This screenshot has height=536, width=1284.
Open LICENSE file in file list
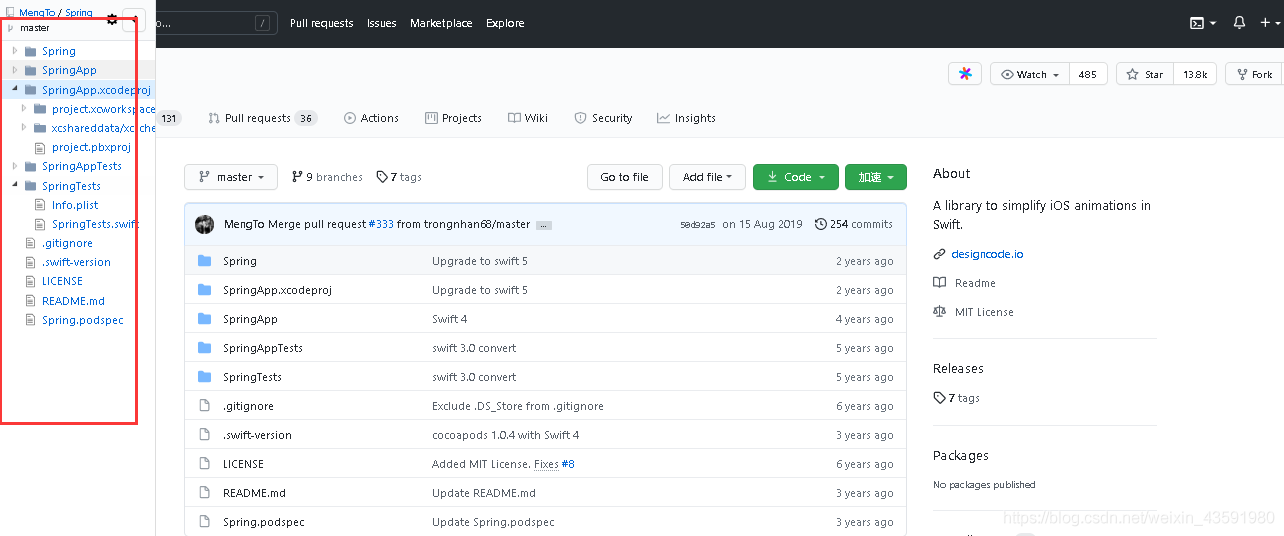tap(243, 464)
